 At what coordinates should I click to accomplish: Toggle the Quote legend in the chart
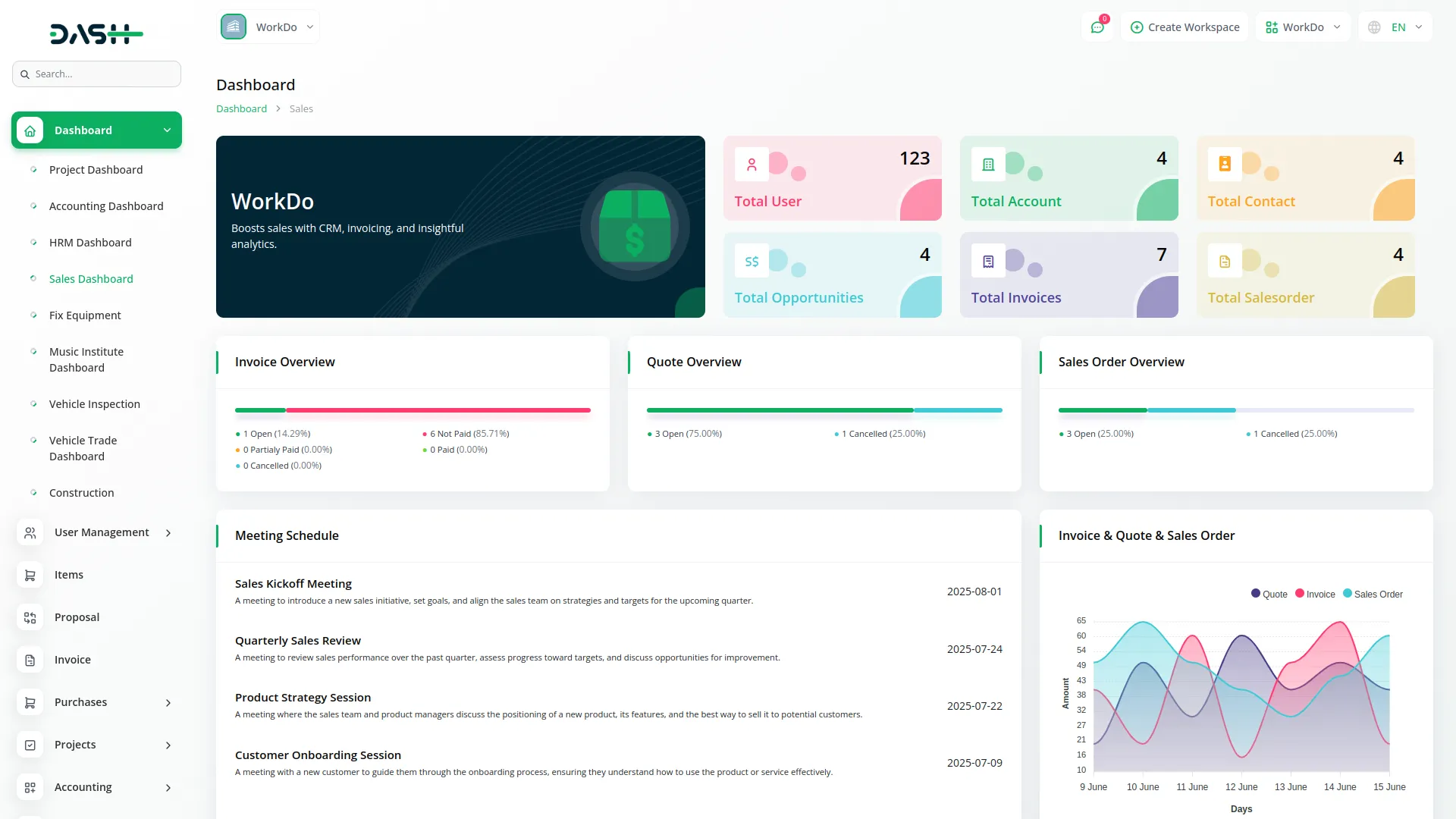(1269, 594)
